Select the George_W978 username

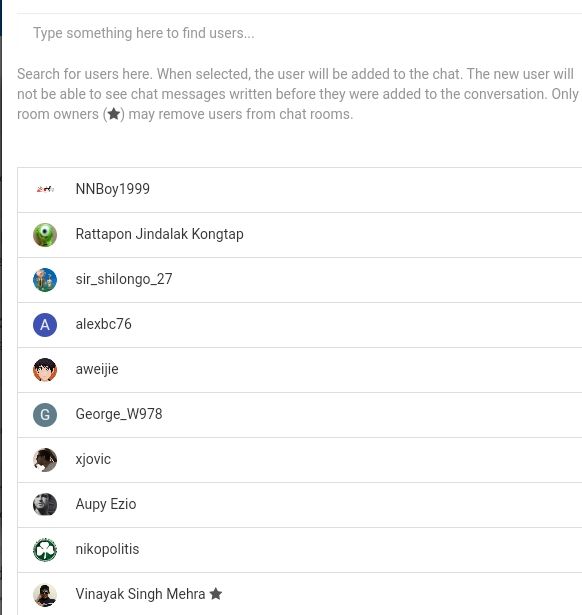(119, 414)
